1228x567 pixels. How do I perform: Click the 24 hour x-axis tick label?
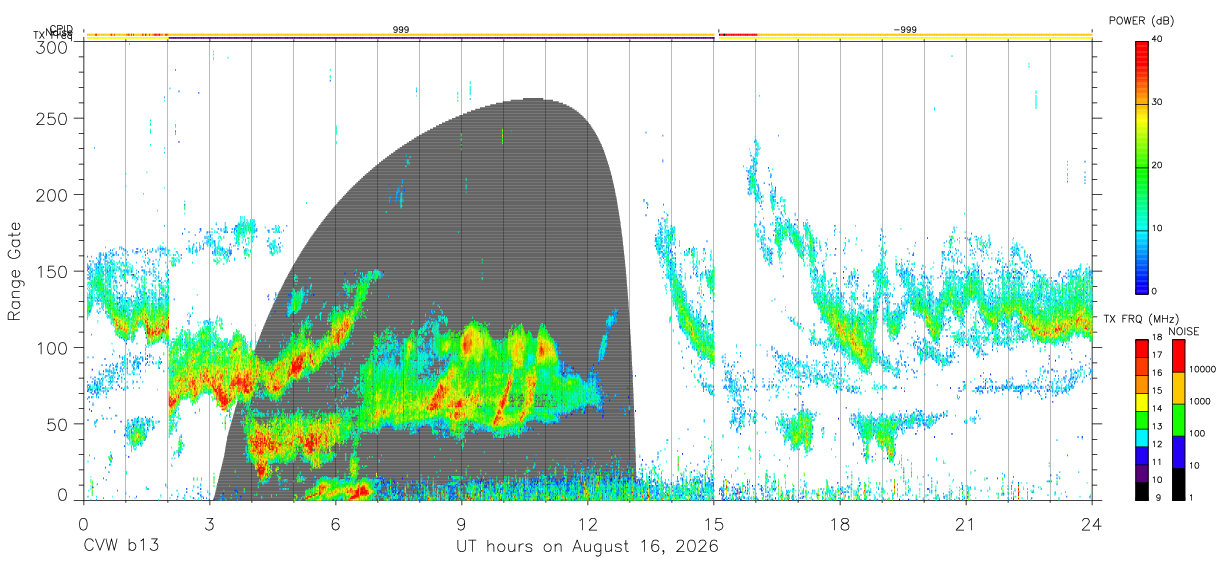point(1092,524)
